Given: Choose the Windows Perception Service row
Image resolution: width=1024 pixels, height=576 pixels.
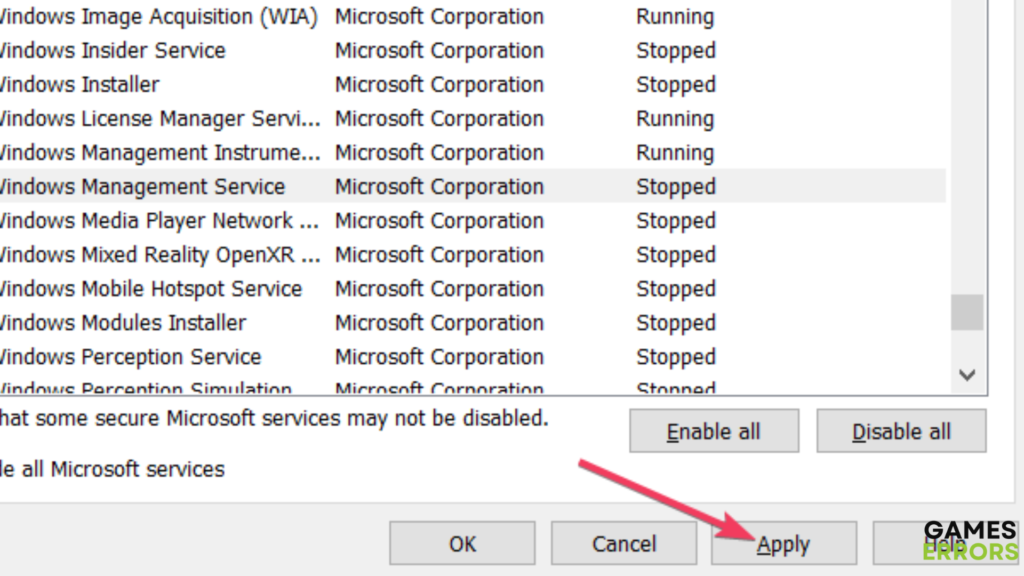Looking at the screenshot, I should coord(130,357).
